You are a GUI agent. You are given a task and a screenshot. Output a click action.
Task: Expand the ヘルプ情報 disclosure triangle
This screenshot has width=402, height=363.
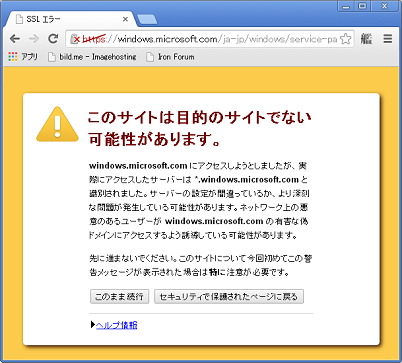coord(93,325)
